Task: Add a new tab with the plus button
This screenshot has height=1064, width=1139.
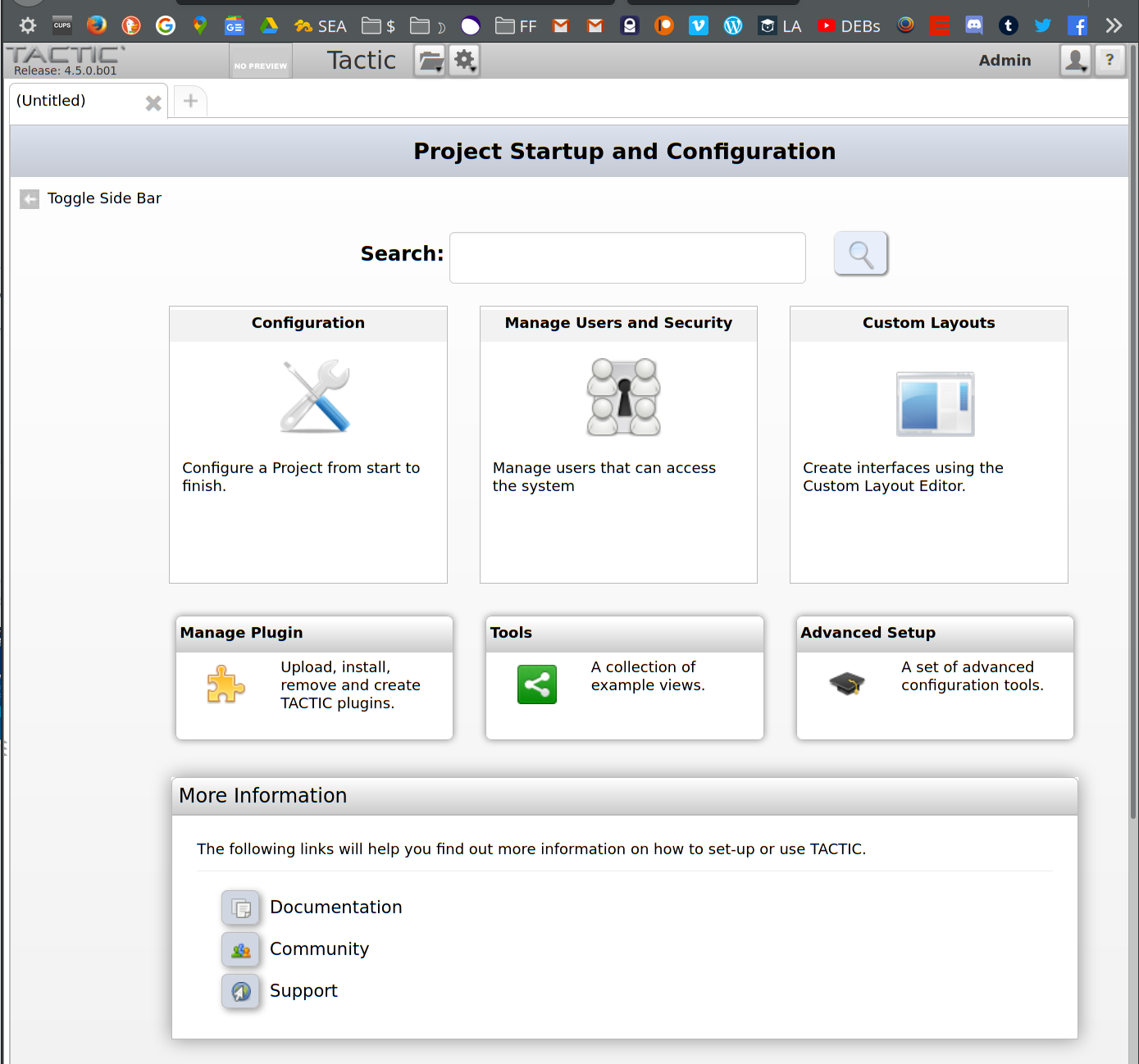Action: click(190, 101)
